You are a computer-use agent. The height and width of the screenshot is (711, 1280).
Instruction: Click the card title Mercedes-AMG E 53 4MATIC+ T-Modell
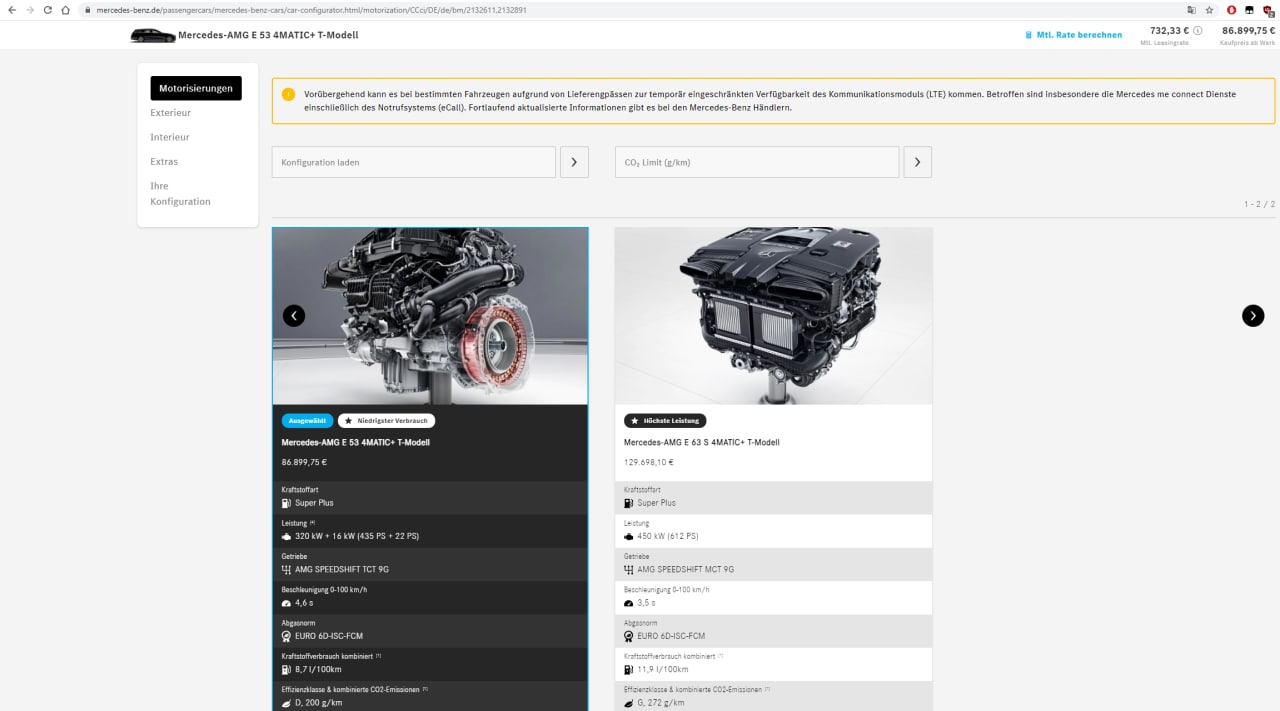pyautogui.click(x=356, y=442)
